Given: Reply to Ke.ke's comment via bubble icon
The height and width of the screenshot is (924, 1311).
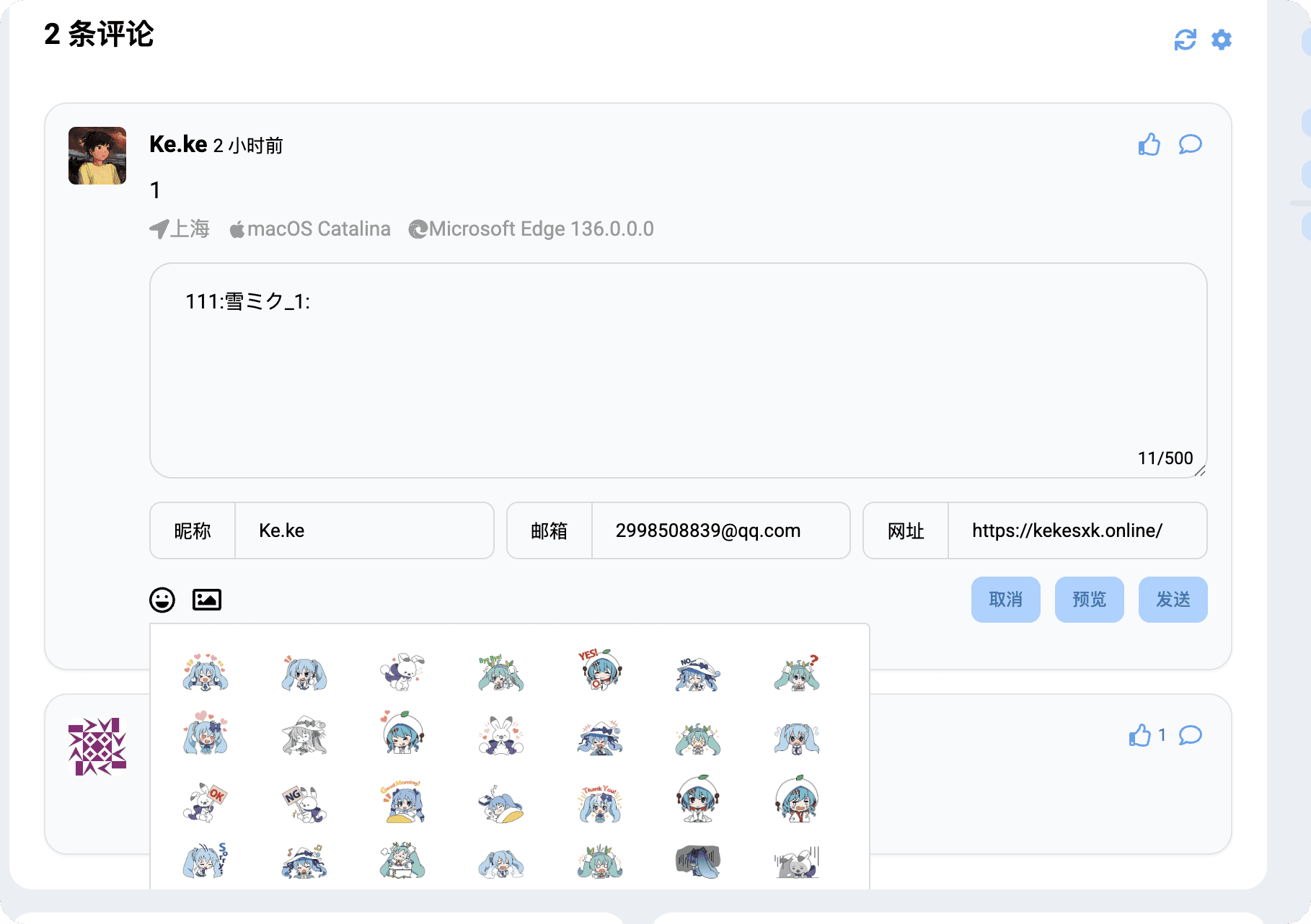Looking at the screenshot, I should (1191, 144).
